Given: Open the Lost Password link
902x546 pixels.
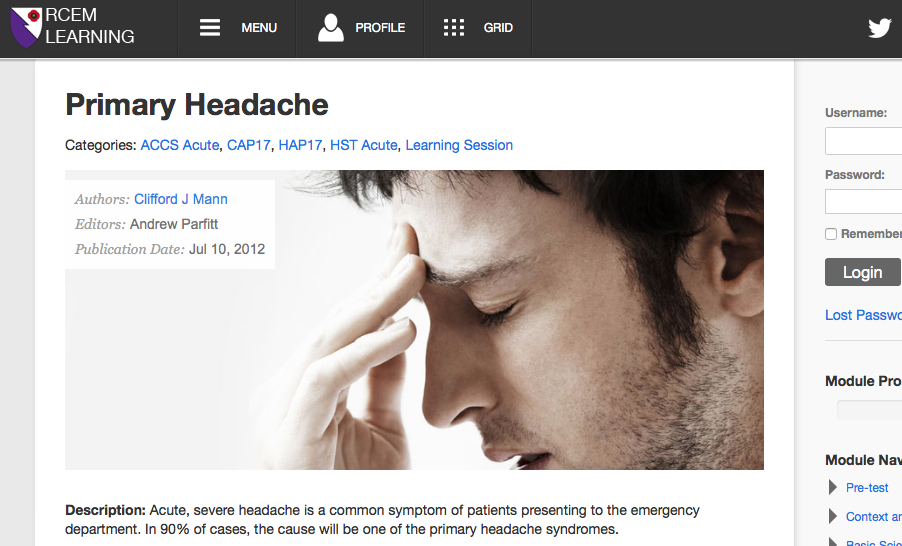Looking at the screenshot, I should click(x=863, y=315).
